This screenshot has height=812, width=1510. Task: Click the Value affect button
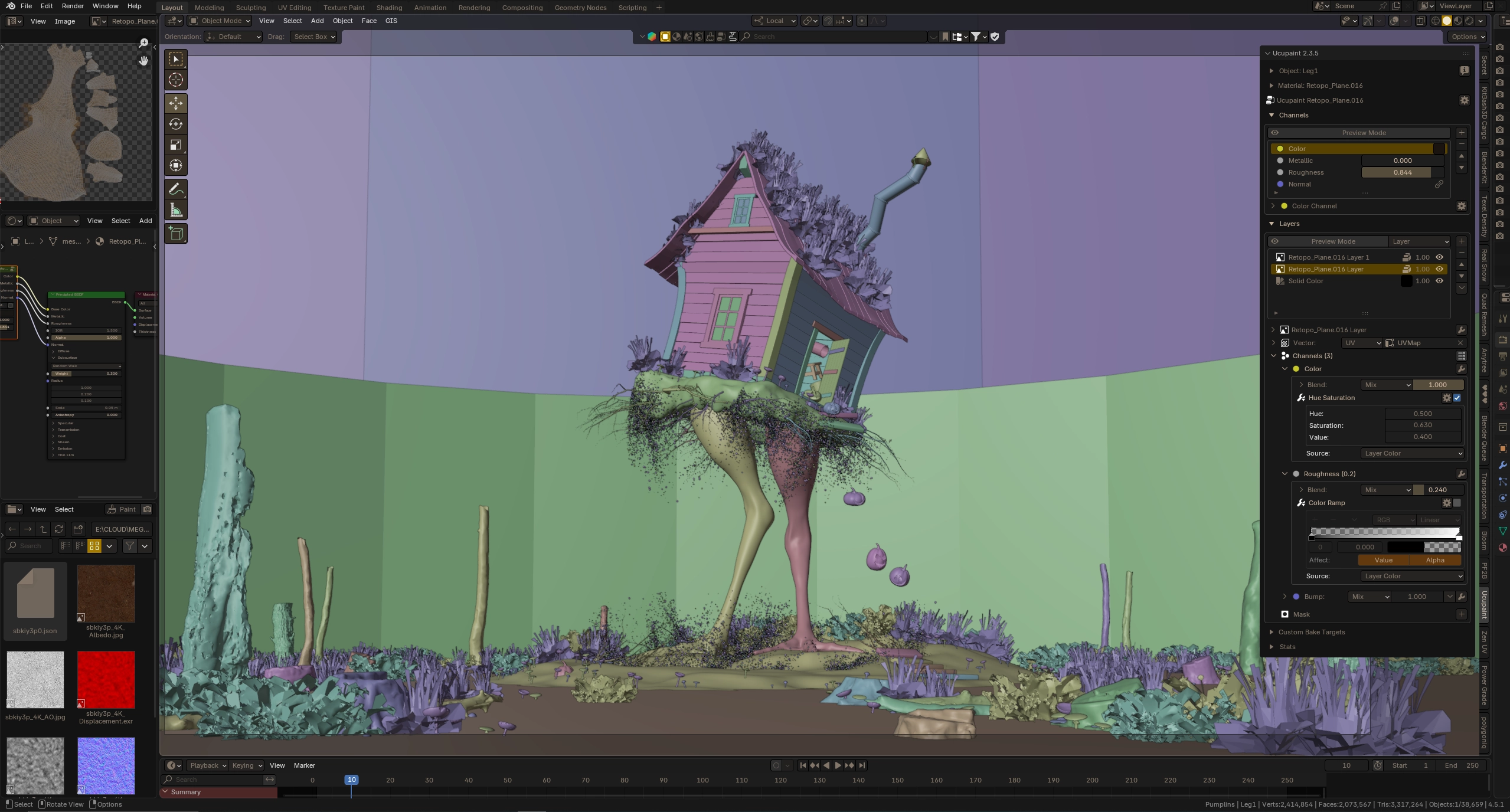tap(1383, 560)
